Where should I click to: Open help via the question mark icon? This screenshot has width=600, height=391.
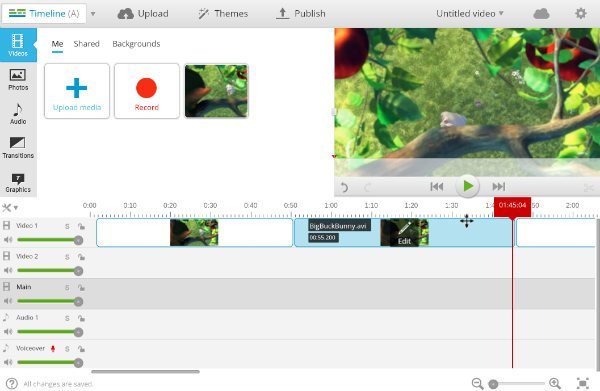pos(11,383)
